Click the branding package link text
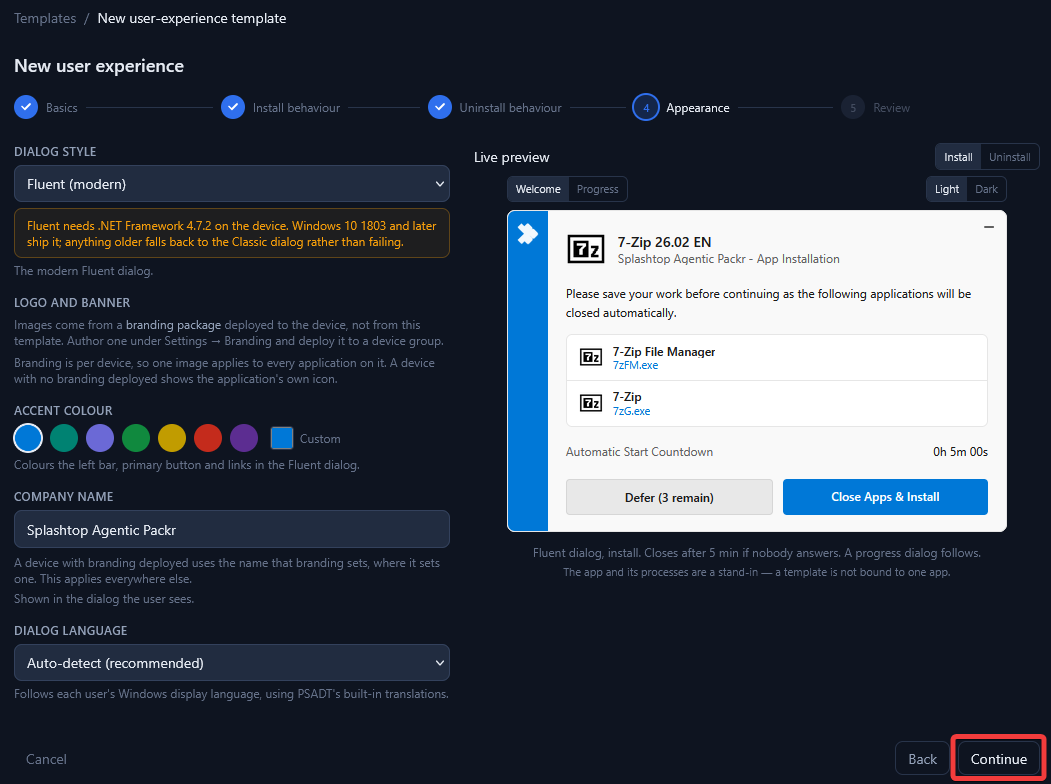This screenshot has width=1051, height=784. pos(174,325)
